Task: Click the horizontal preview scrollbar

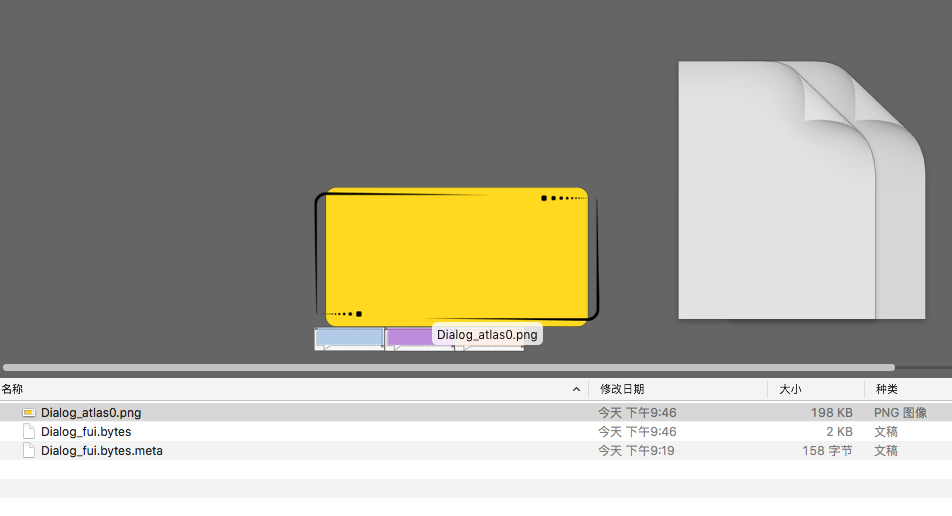Action: 449,367
